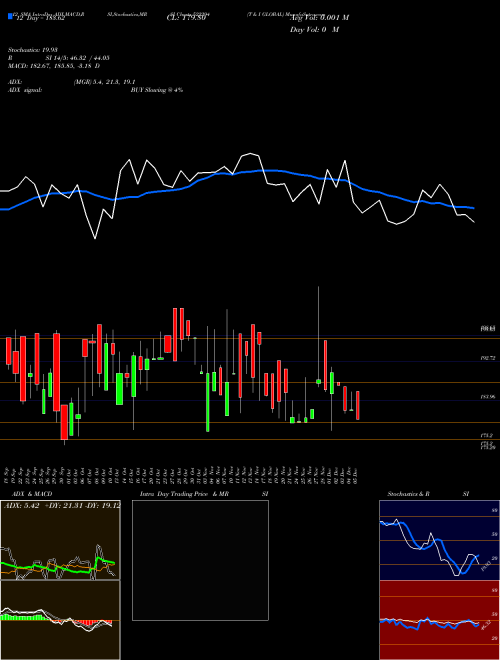
Task: Click the 'SI 14/3: 46.32 / 44.03' reading
Action: click(75, 58)
